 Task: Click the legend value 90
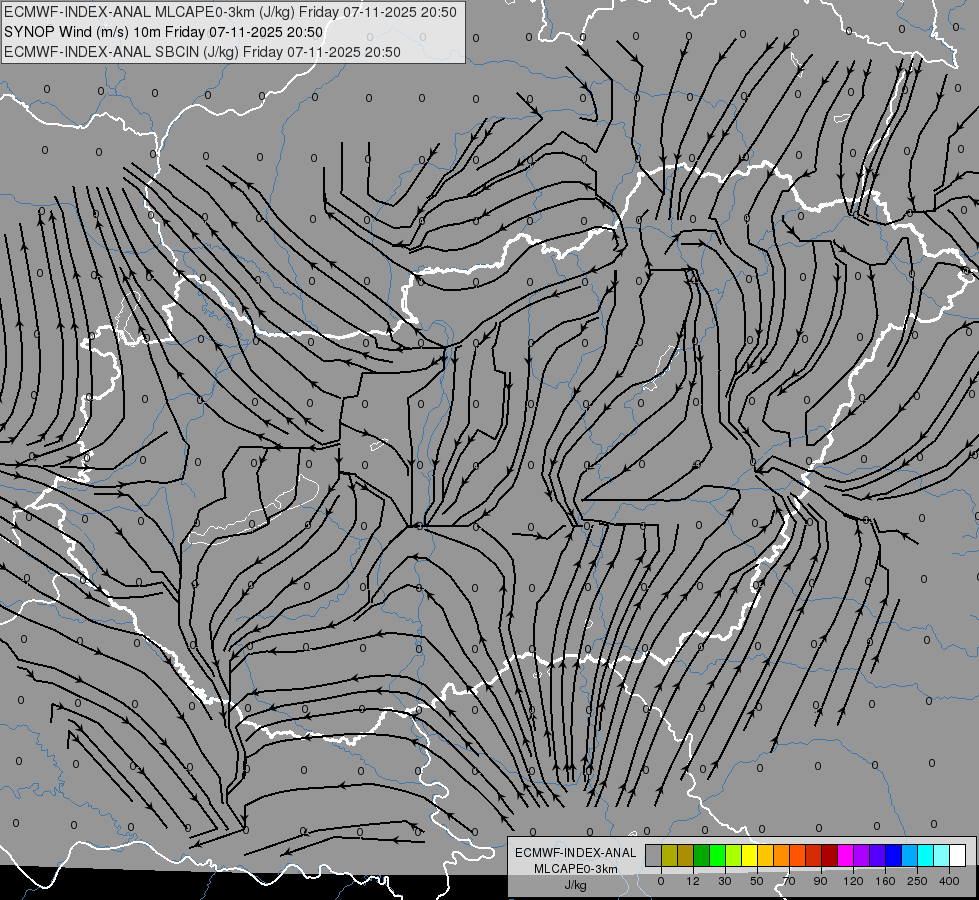tap(820, 881)
